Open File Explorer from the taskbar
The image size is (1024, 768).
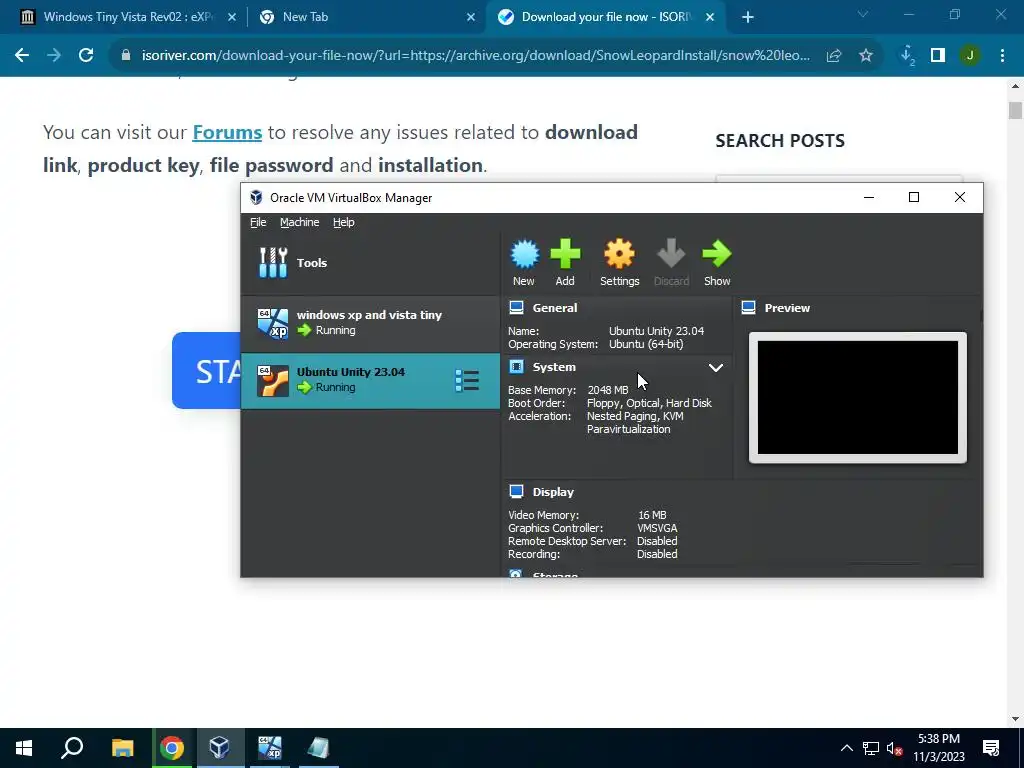click(123, 748)
